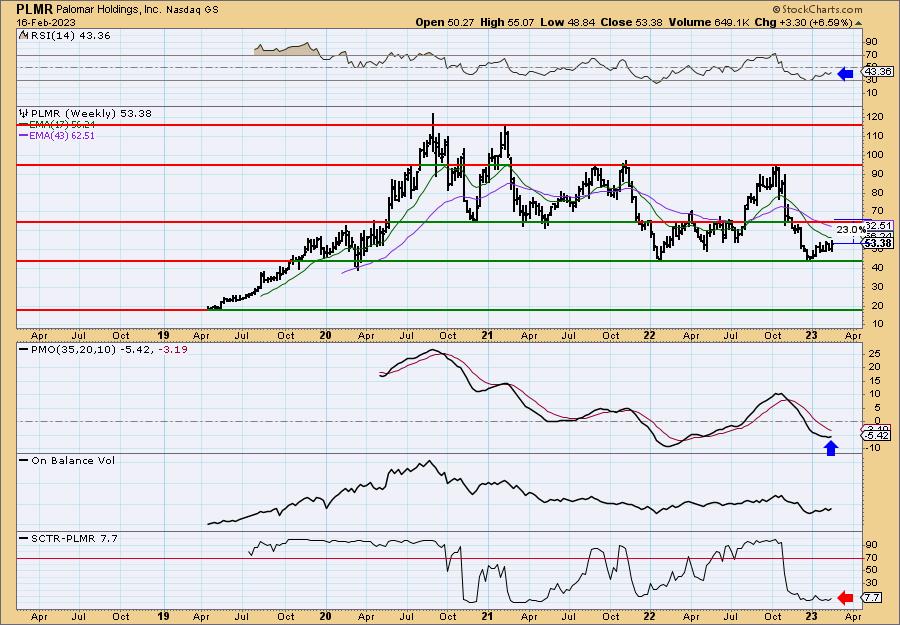Click the 7.7 SCTR value tag on the right axis
Screen dimensions: 900x625
[x=872, y=598]
